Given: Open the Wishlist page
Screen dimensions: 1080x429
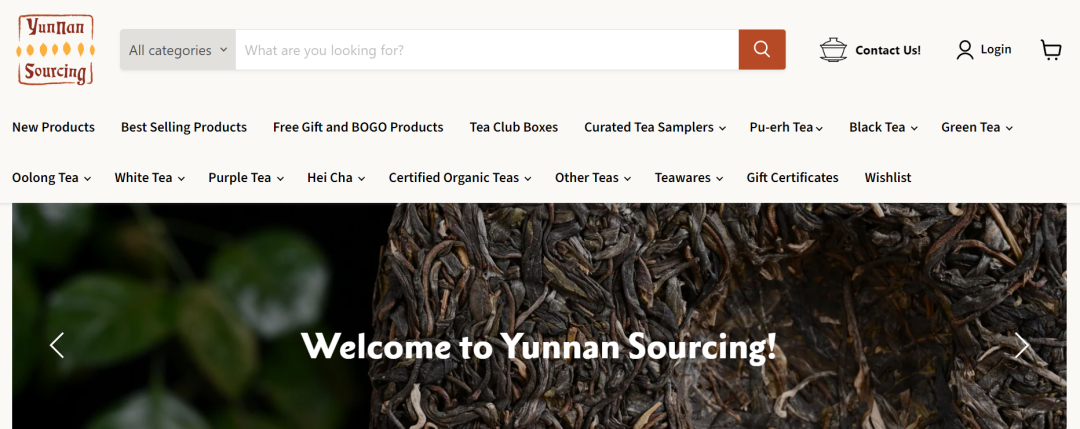Looking at the screenshot, I should click(888, 177).
